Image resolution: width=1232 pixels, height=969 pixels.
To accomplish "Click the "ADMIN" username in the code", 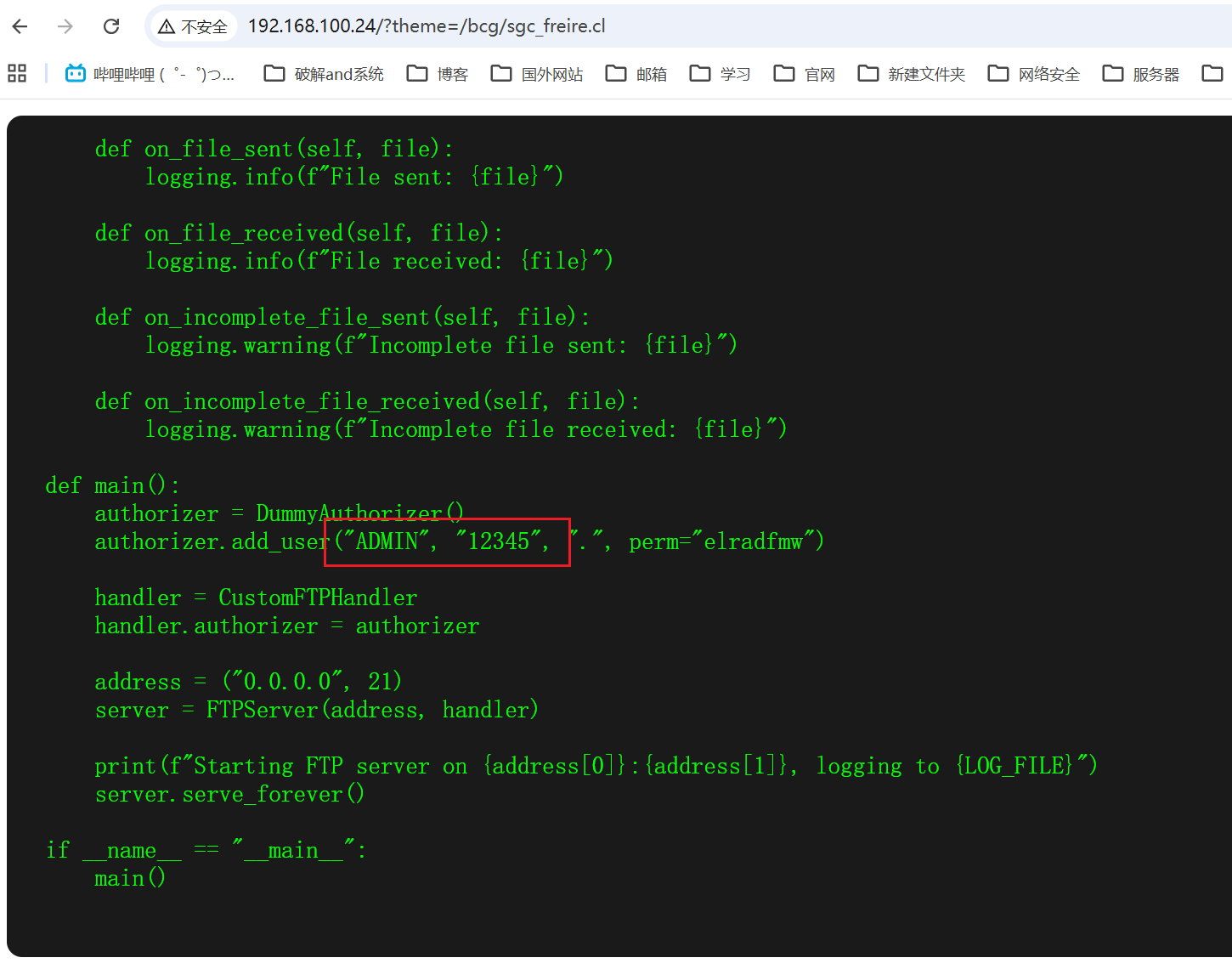I will (387, 541).
